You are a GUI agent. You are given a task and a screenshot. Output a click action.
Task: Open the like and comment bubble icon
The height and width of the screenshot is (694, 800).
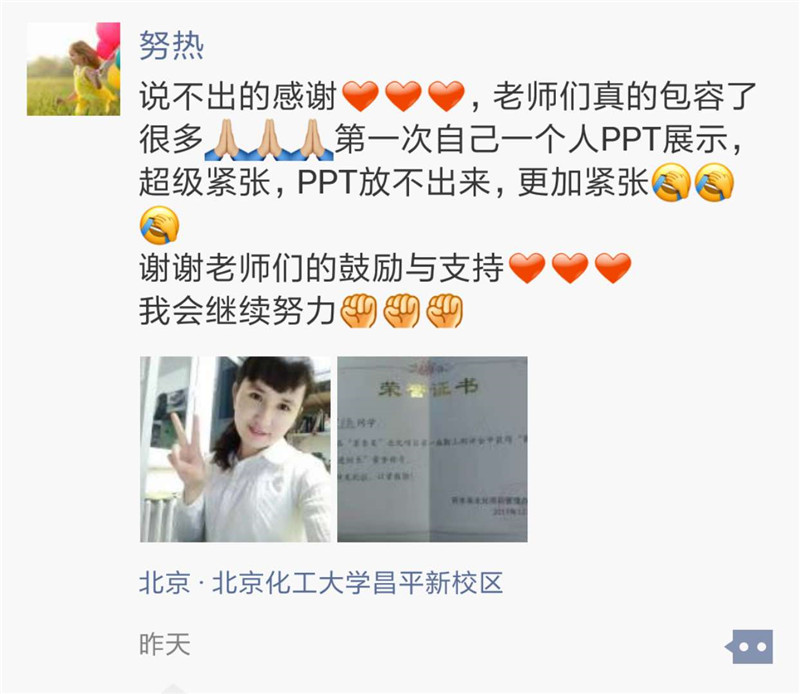click(x=750, y=647)
